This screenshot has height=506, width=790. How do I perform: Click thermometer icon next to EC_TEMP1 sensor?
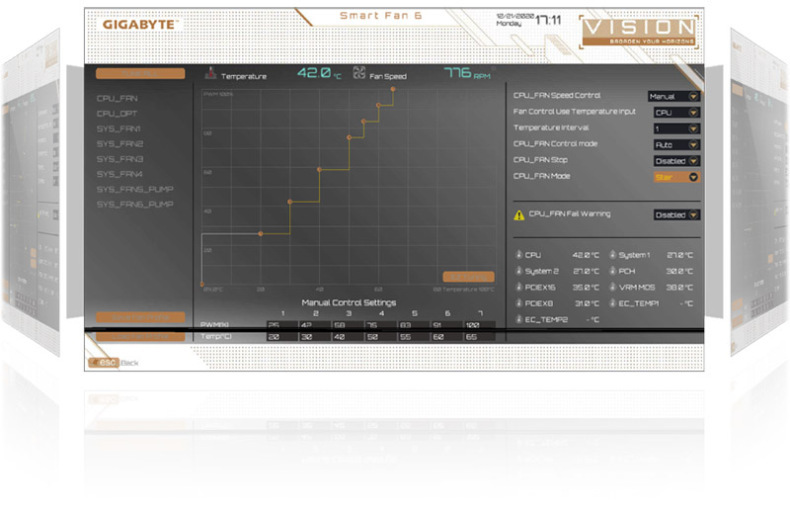point(613,303)
